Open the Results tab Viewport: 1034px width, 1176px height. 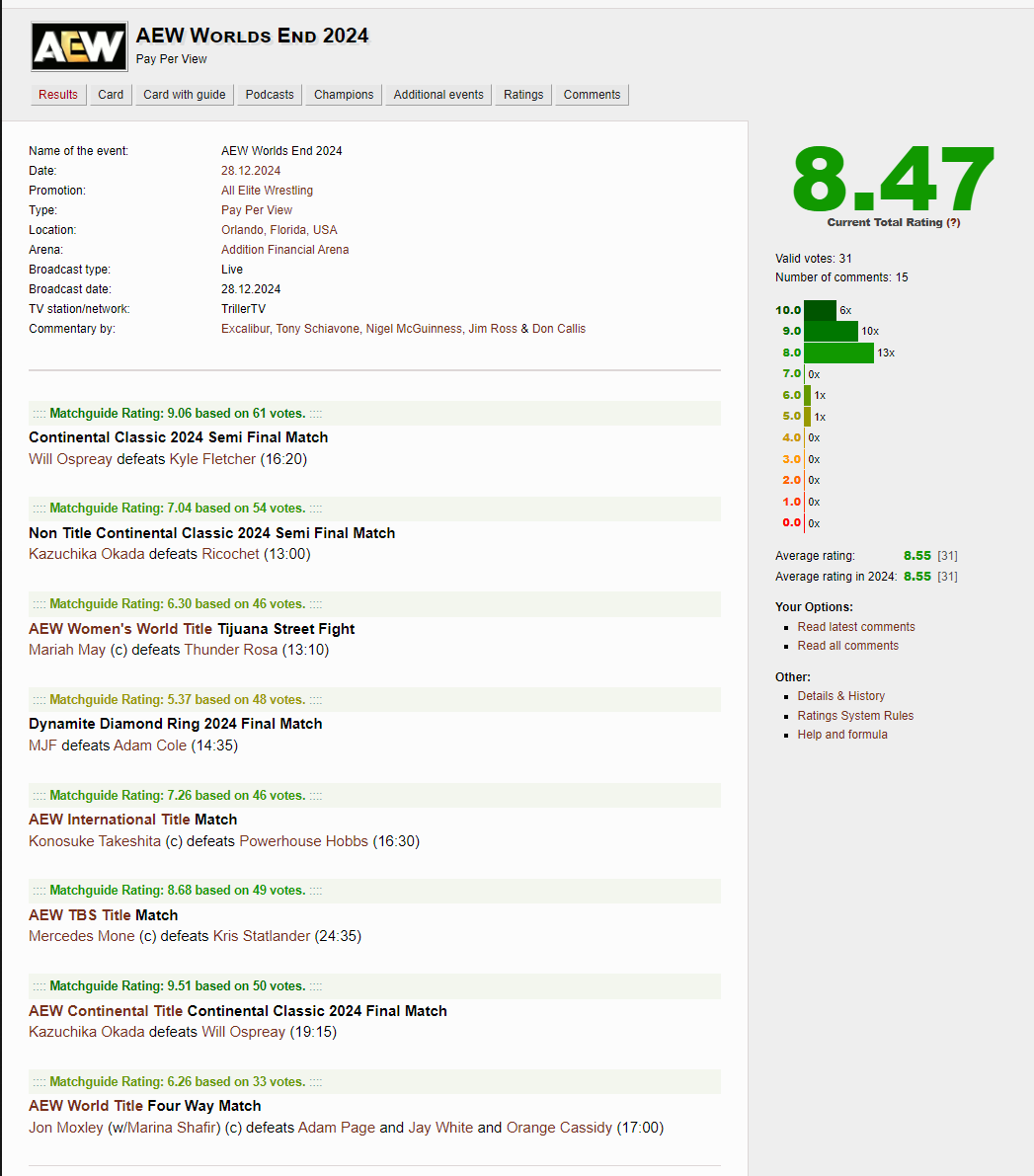tap(58, 95)
